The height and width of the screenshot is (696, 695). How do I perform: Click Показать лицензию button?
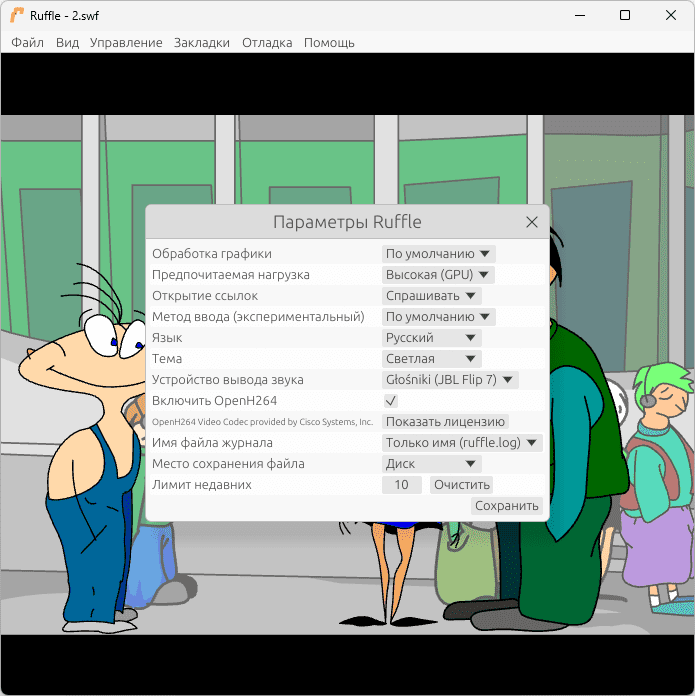[x=445, y=422]
